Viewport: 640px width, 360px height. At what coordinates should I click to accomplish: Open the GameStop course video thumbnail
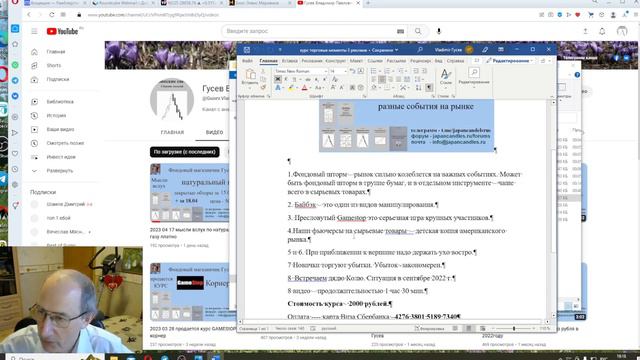(190, 292)
